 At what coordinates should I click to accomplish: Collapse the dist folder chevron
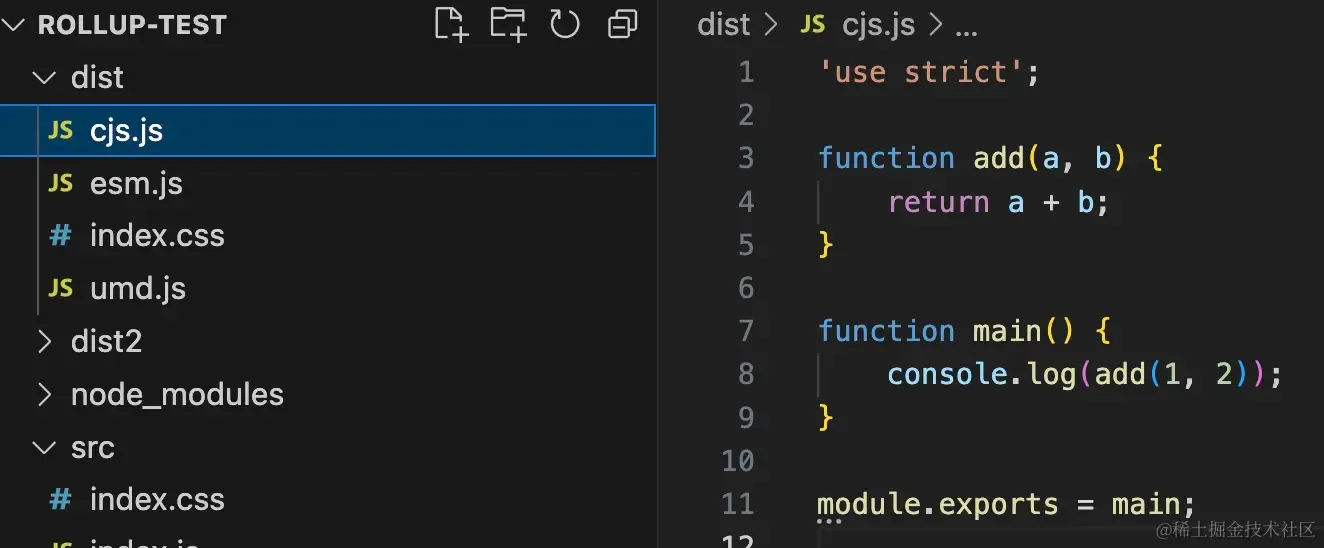44,78
